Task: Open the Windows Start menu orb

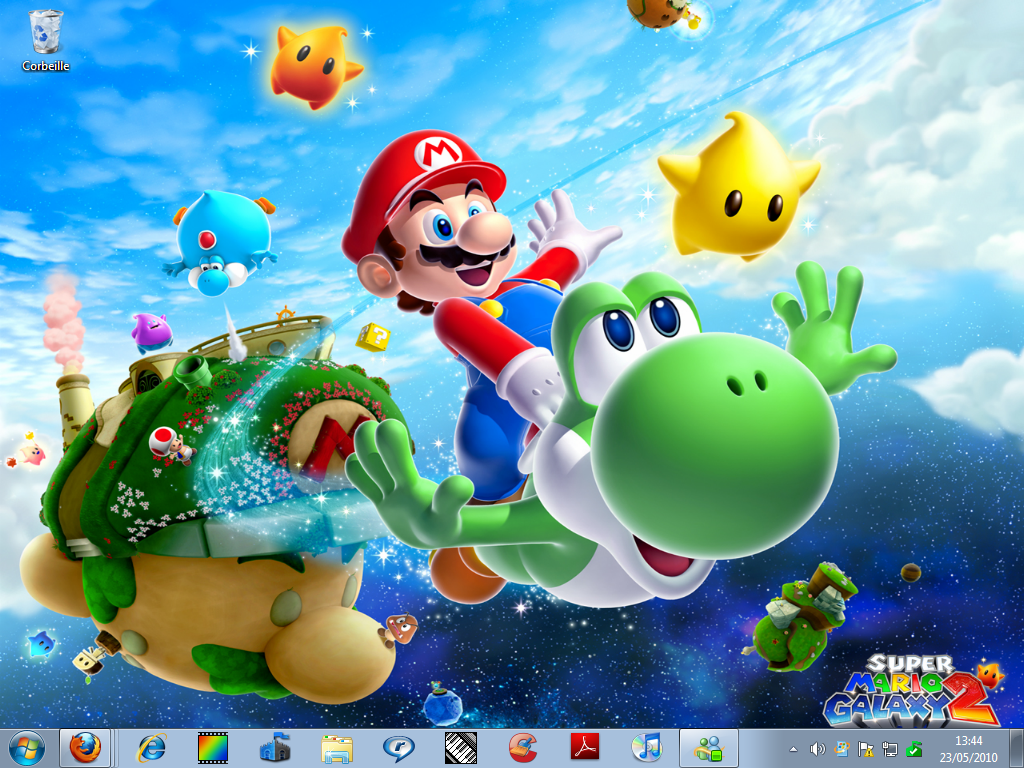Action: (27, 748)
